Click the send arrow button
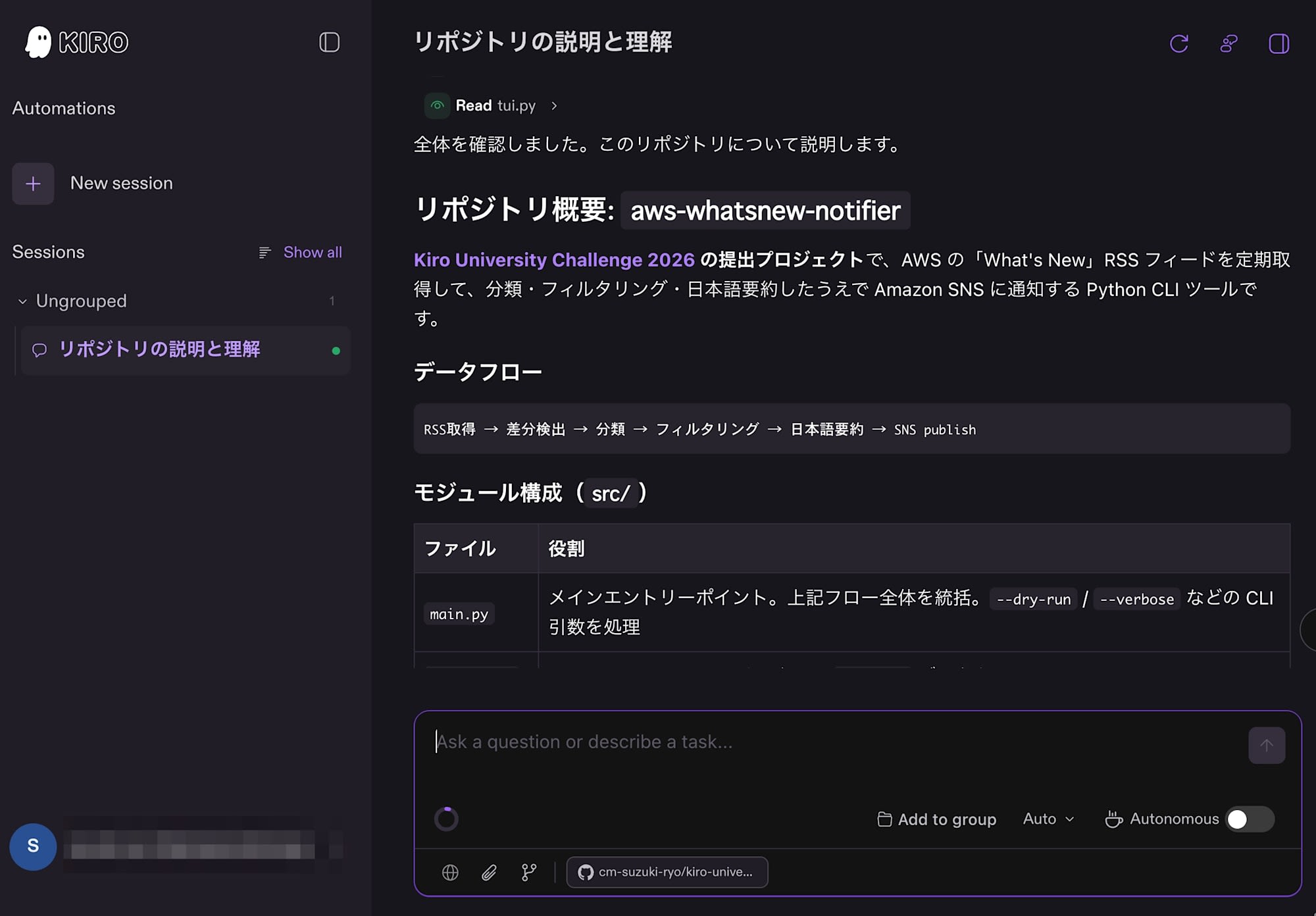1316x916 pixels. click(x=1266, y=745)
